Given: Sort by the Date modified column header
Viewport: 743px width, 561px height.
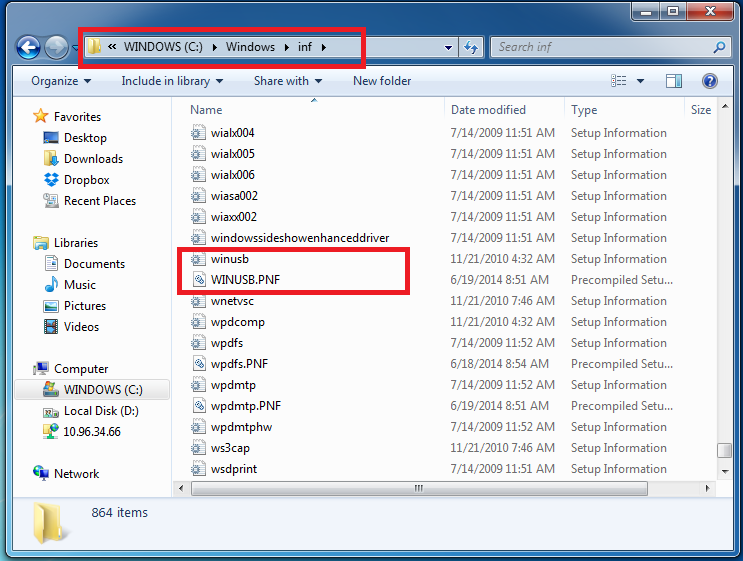Looking at the screenshot, I should pos(488,110).
